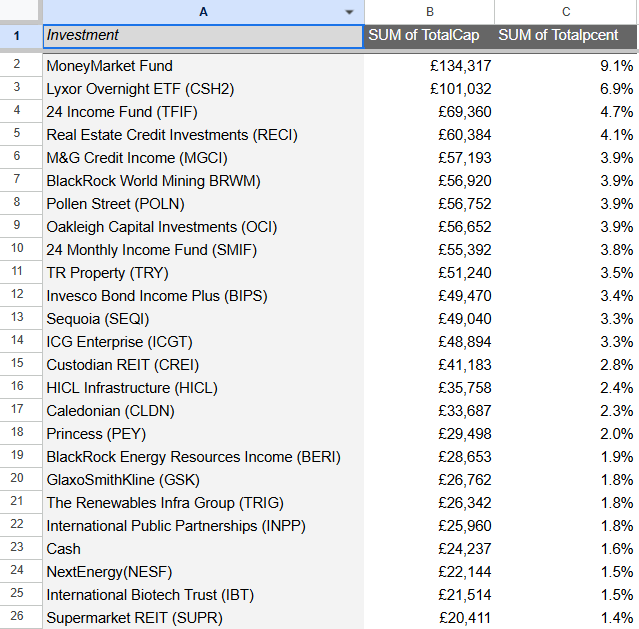Image resolution: width=639 pixels, height=629 pixels.
Task: Select TR Property (TRY) cell
Action: (203, 273)
